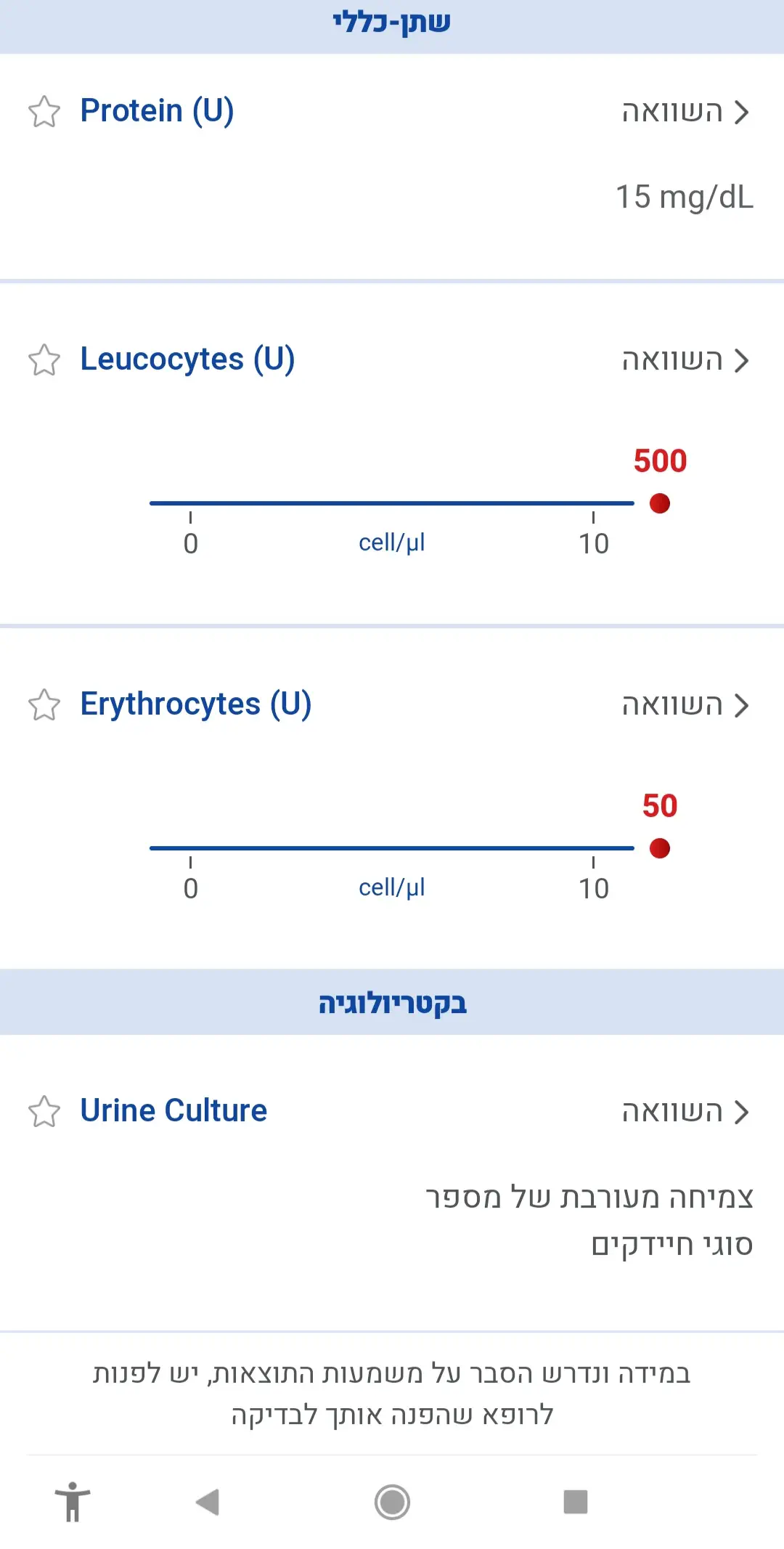The height and width of the screenshot is (1549, 784).
Task: Toggle the star next to Leucocytes (U)
Action: point(44,360)
